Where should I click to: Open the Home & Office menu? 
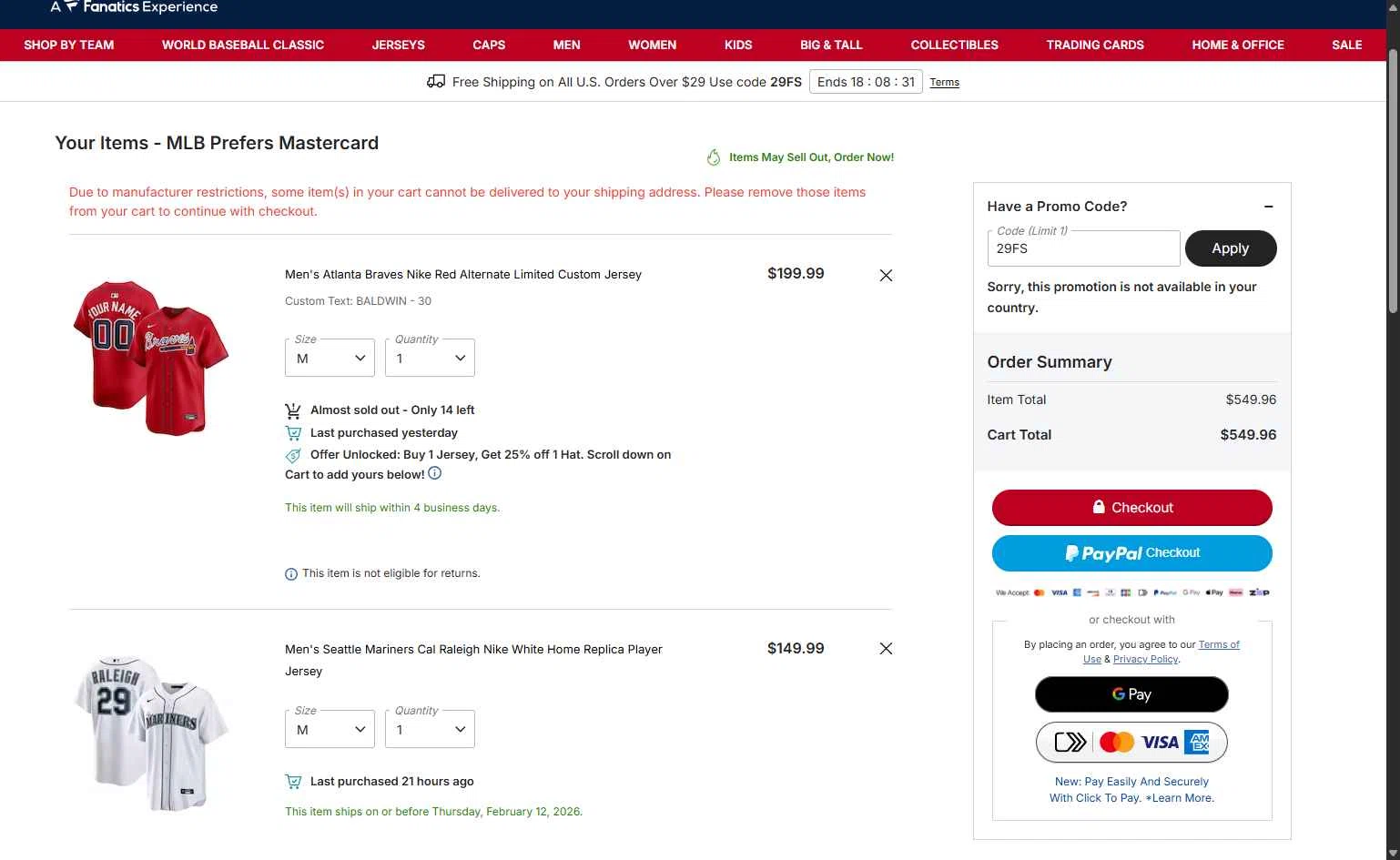pos(1238,45)
